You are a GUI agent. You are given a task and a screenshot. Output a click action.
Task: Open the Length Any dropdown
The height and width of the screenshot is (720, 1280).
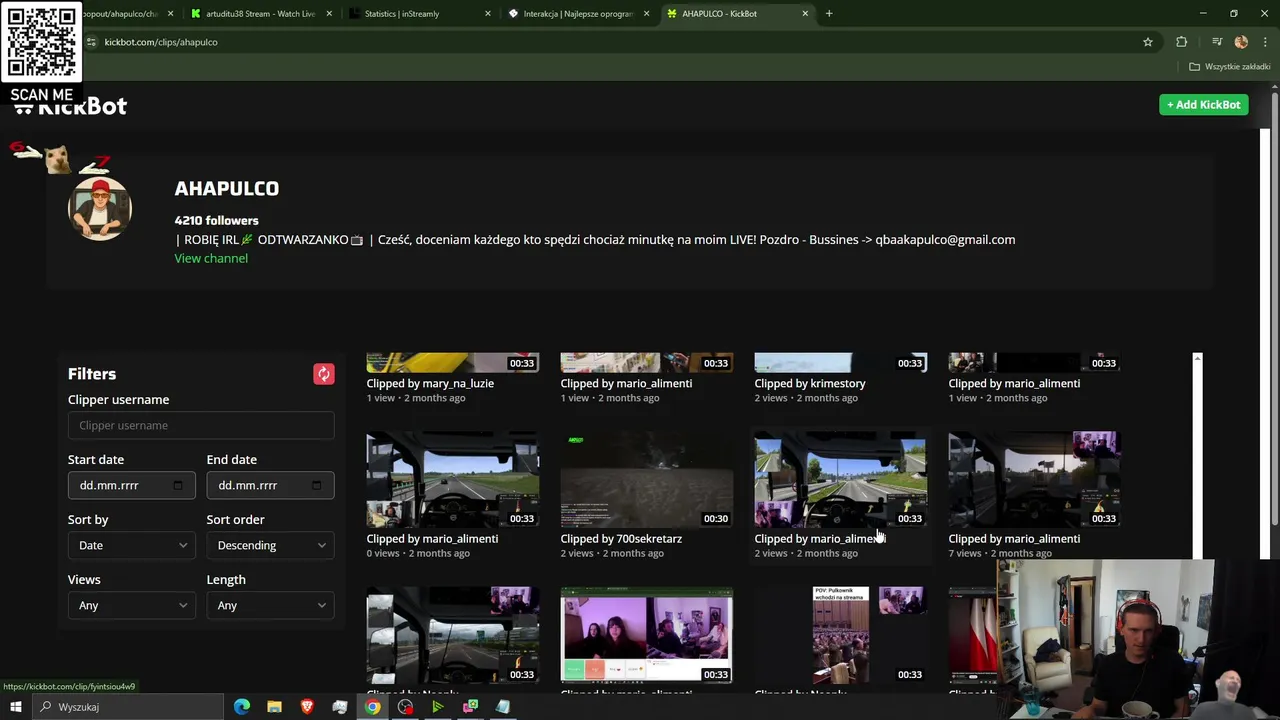pyautogui.click(x=270, y=606)
